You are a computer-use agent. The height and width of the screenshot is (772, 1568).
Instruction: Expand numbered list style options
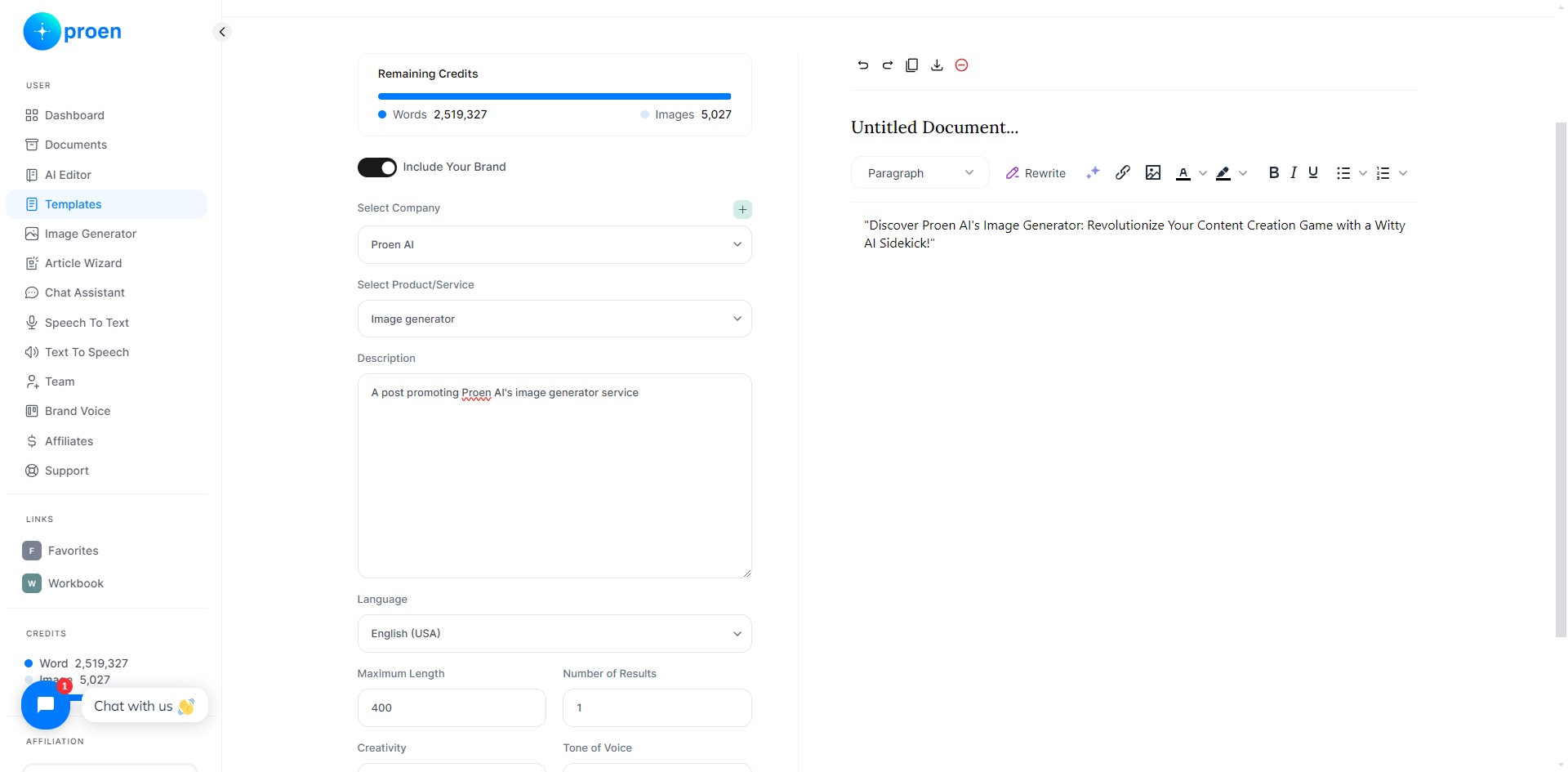(1403, 173)
